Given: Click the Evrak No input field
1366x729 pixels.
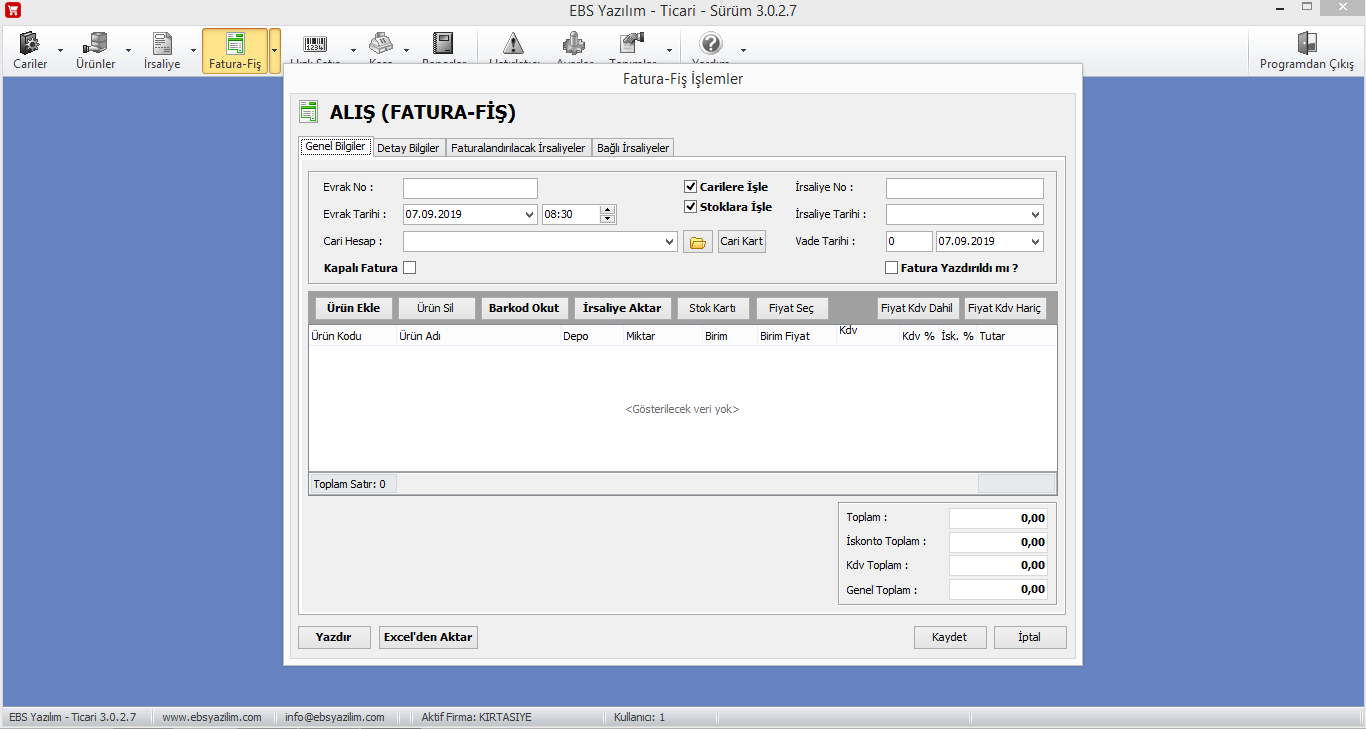Looking at the screenshot, I should (470, 188).
